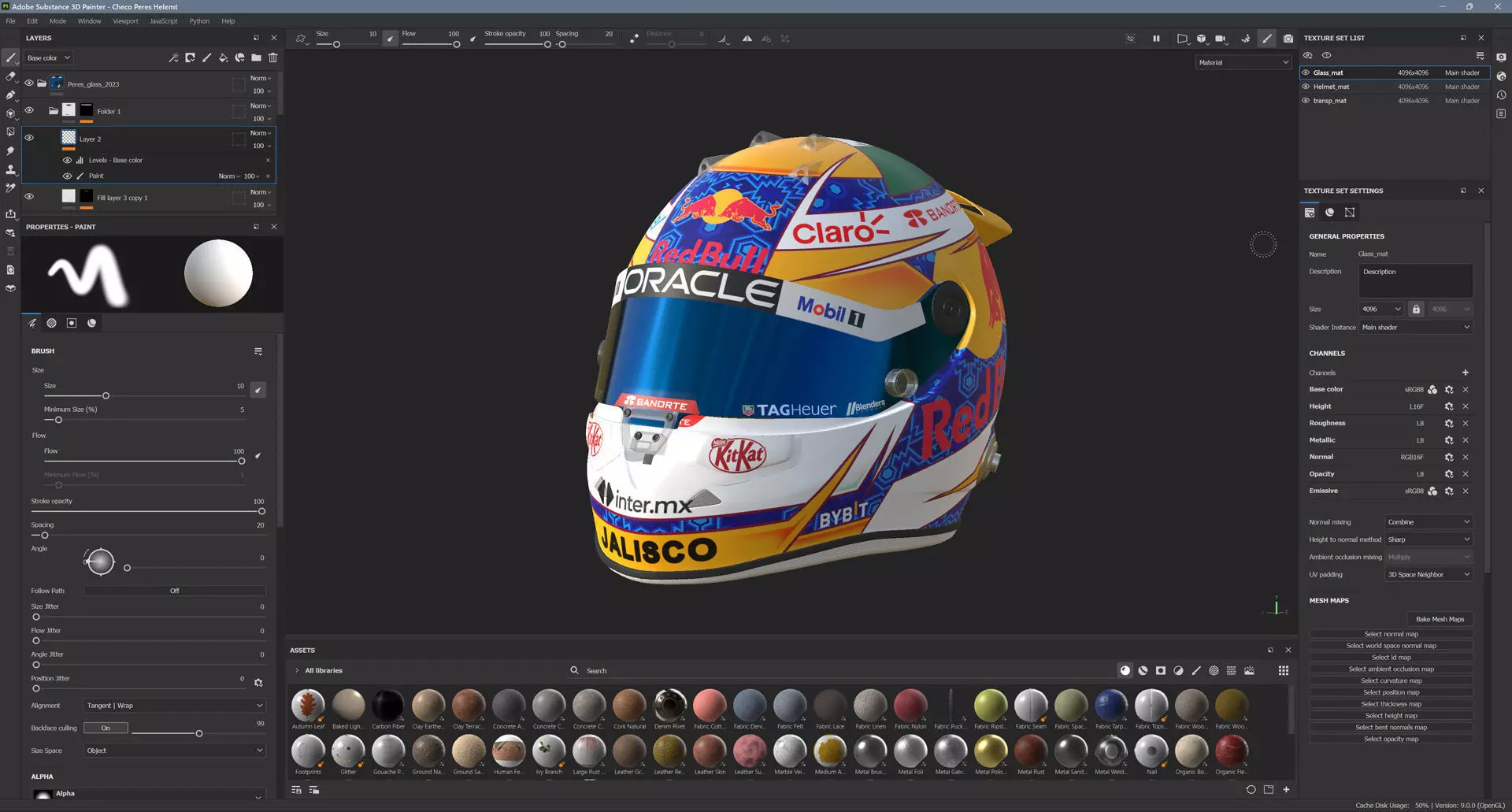The image size is (1512, 812).
Task: Click Select thickness map button
Action: [1391, 704]
